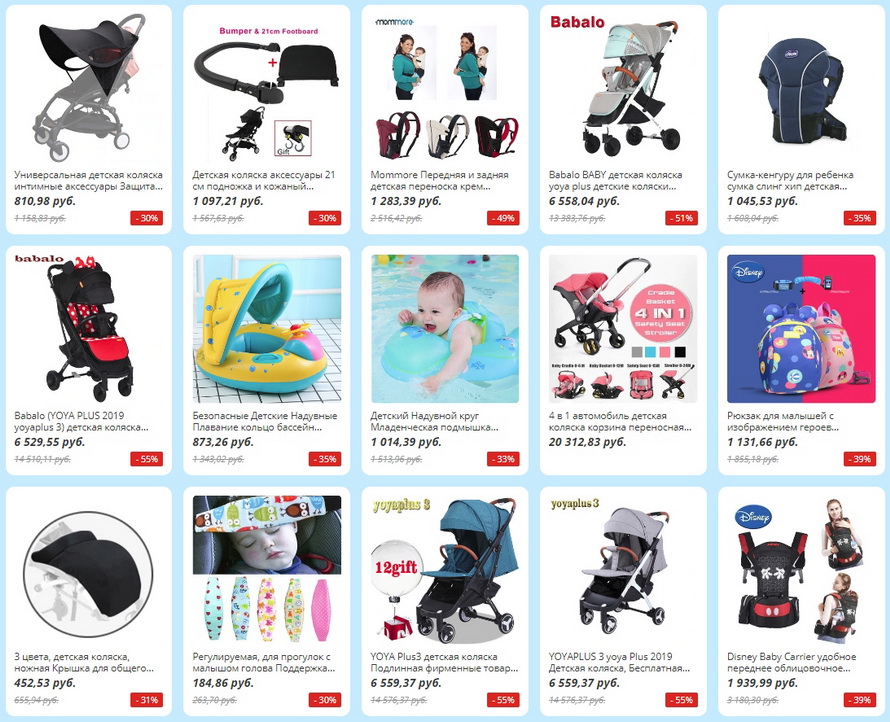Open the 4 in 1 stroller product image
This screenshot has height=722, width=890.
(x=623, y=329)
